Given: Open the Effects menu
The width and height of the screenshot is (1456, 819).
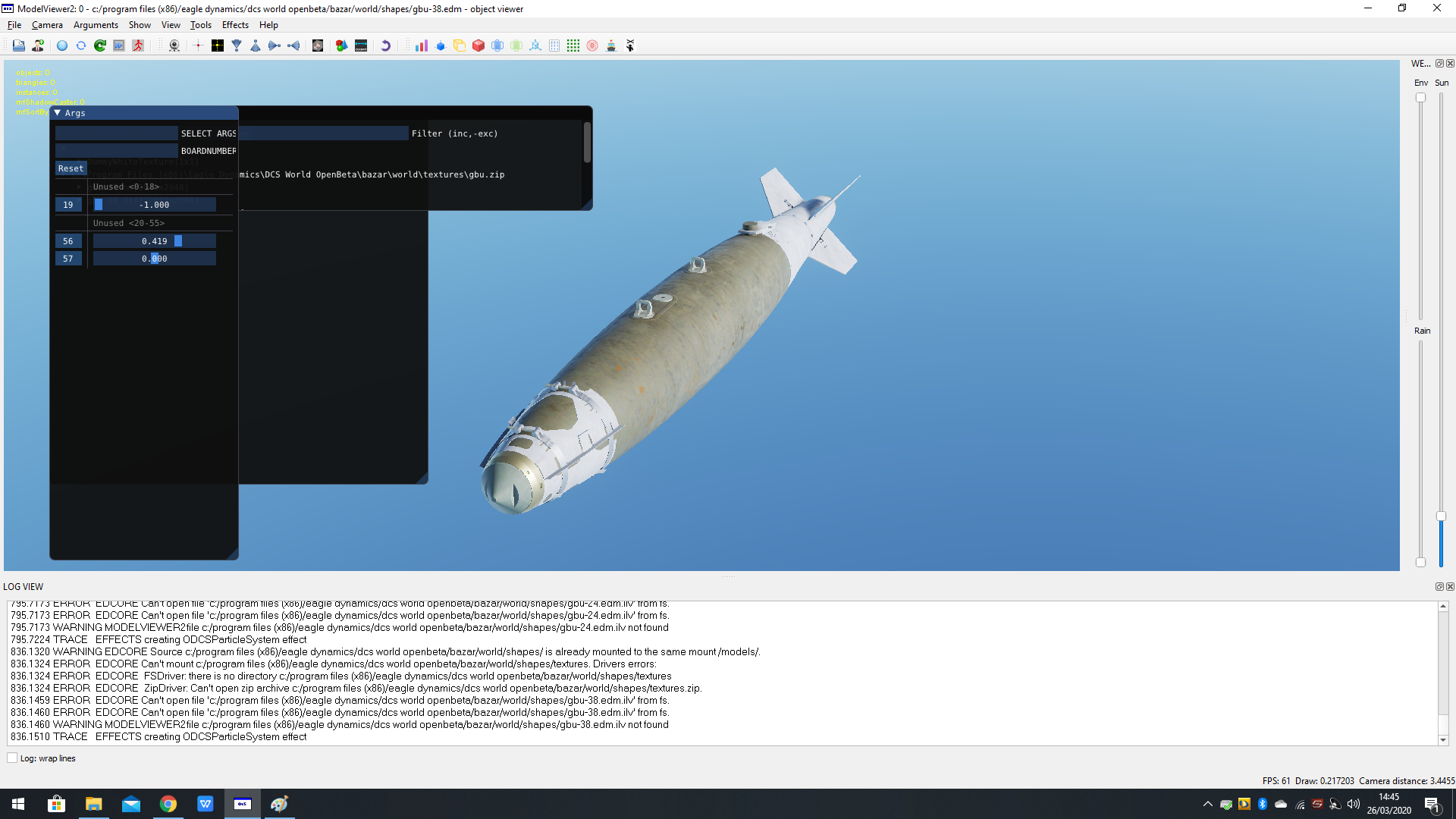Looking at the screenshot, I should (235, 25).
